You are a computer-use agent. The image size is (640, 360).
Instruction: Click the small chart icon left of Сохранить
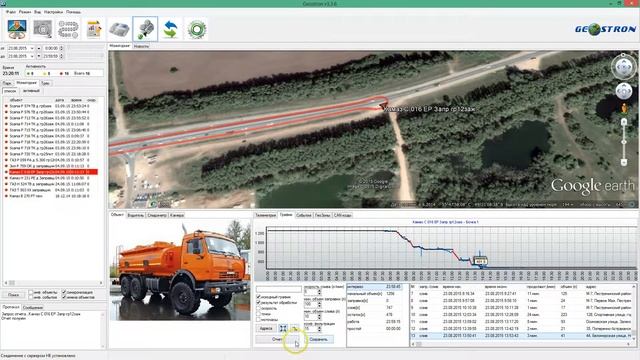click(295, 328)
